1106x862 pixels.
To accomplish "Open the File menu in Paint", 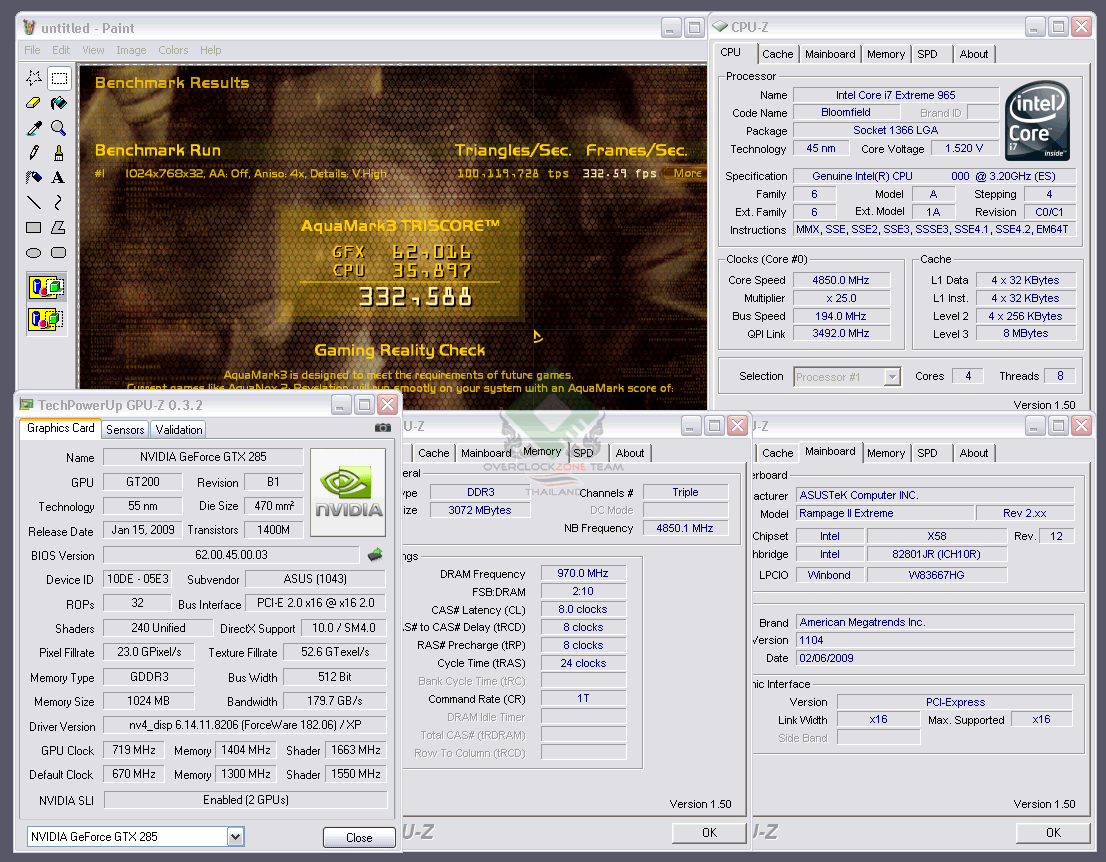I will pos(32,50).
